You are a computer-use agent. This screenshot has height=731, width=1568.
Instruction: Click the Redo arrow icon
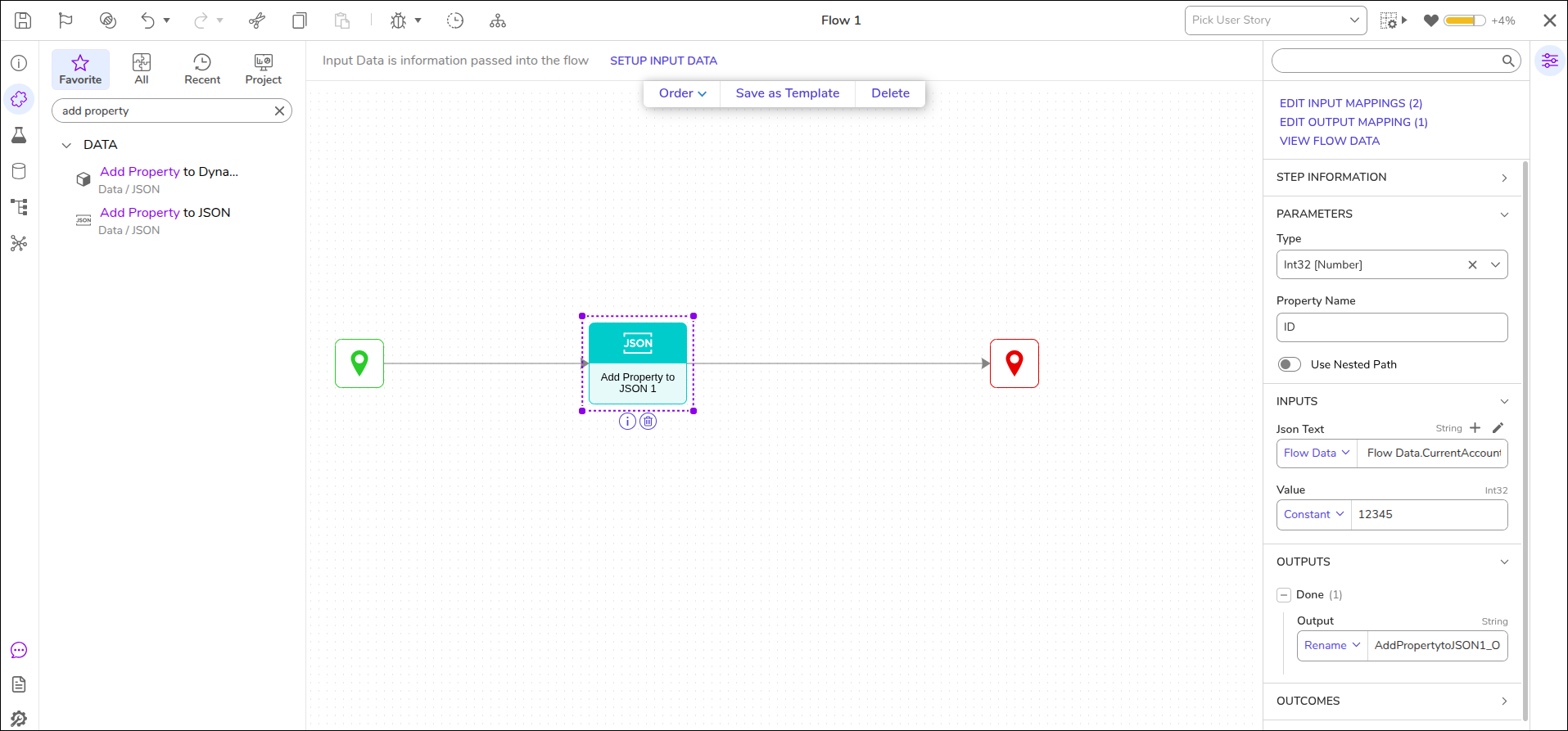pyautogui.click(x=201, y=20)
